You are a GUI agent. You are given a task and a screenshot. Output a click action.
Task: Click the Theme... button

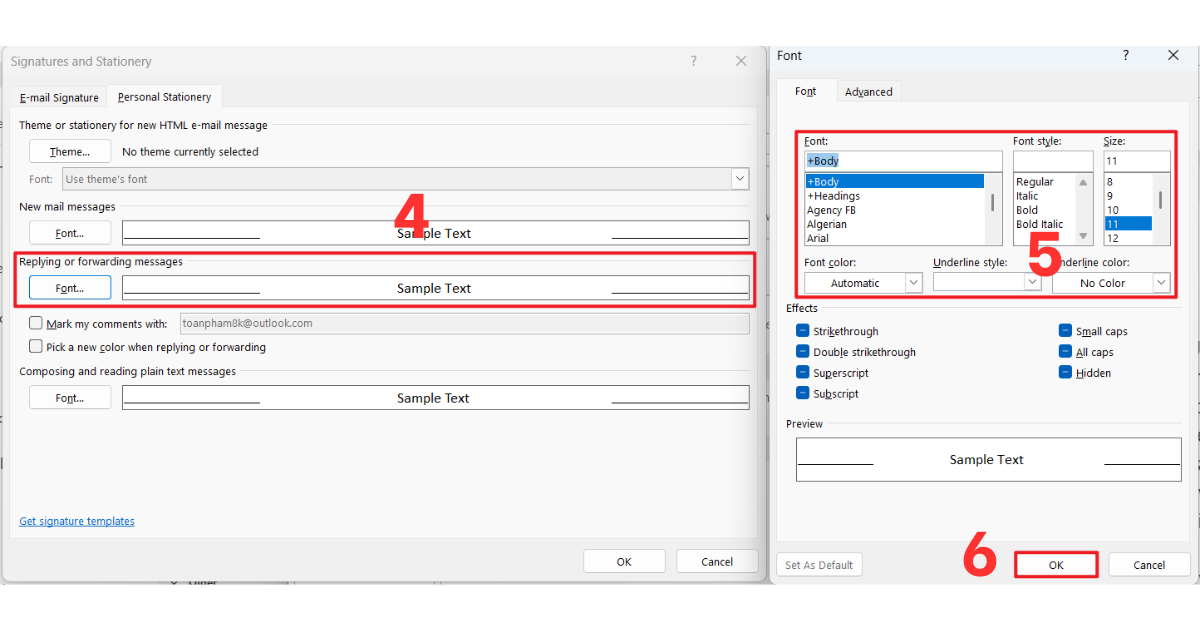(x=70, y=152)
